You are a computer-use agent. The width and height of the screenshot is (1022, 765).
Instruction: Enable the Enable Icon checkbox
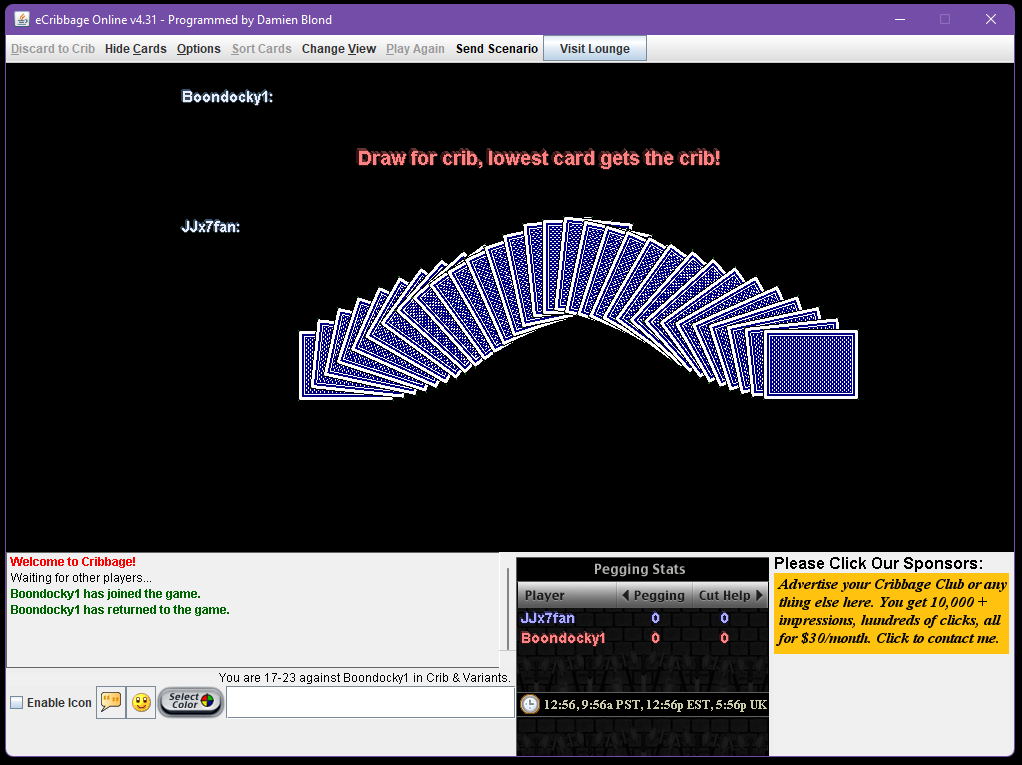17,703
